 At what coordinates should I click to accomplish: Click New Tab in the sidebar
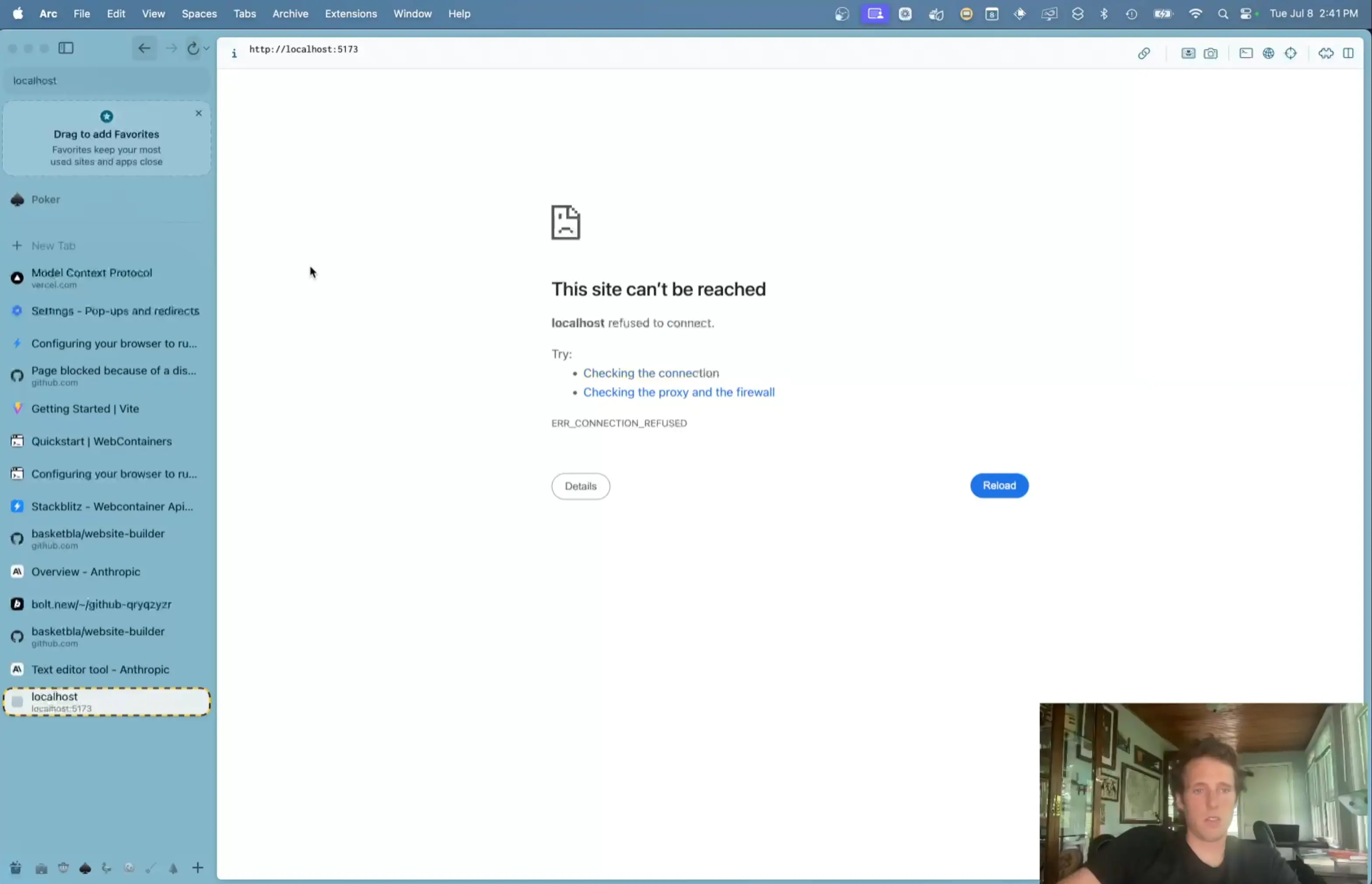107,246
